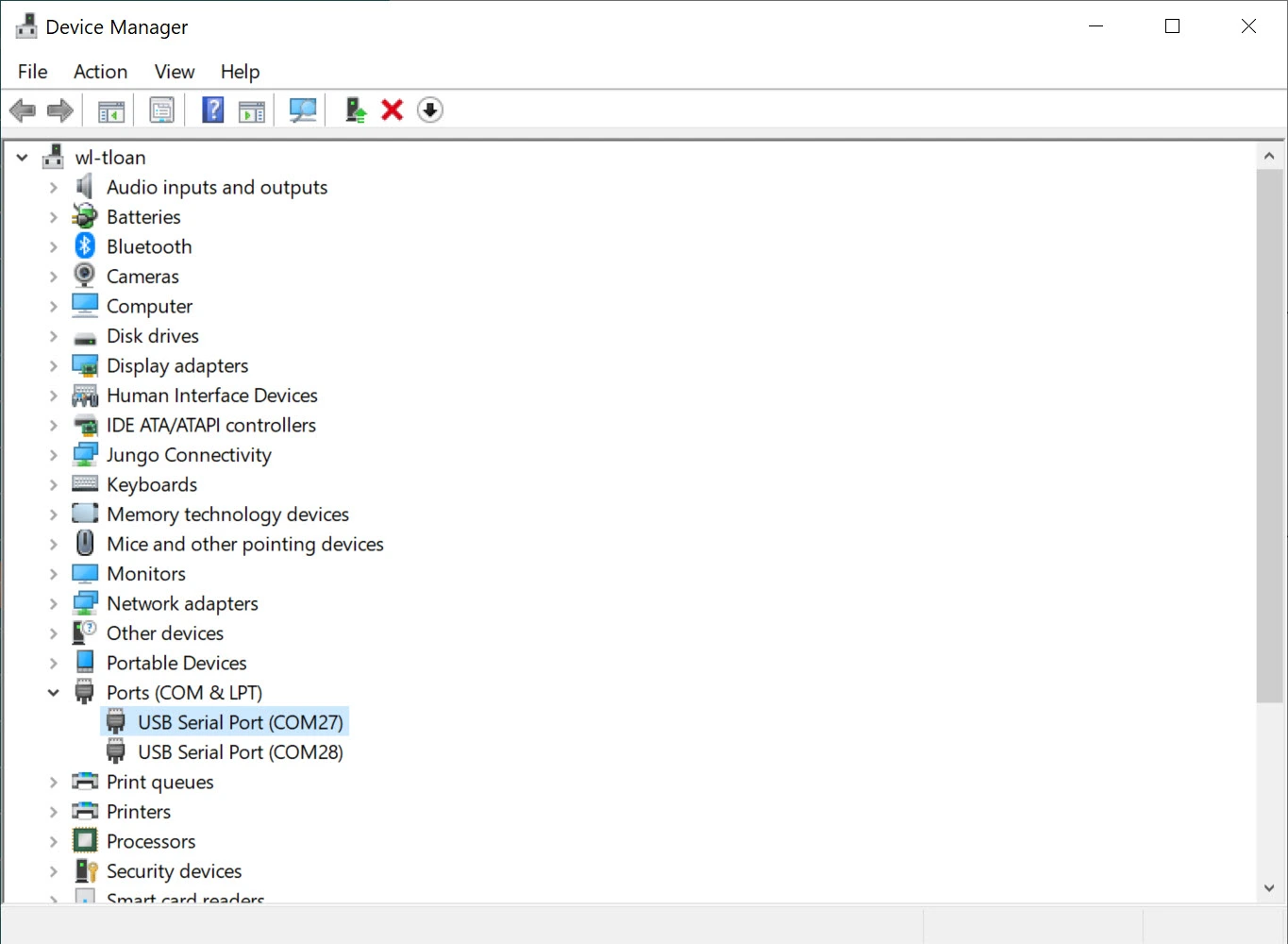Open the View menu
Screen dimensions: 1288x944
click(175, 72)
